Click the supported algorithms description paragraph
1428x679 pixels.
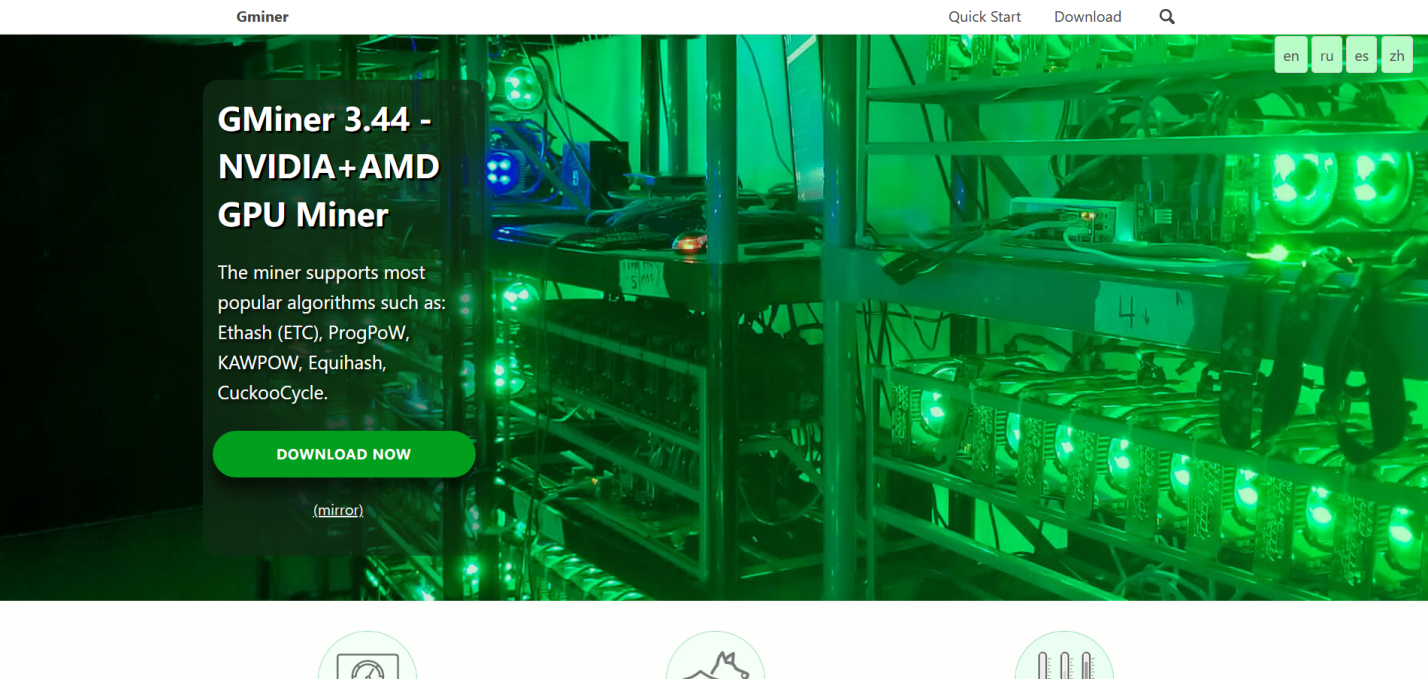tap(331, 333)
